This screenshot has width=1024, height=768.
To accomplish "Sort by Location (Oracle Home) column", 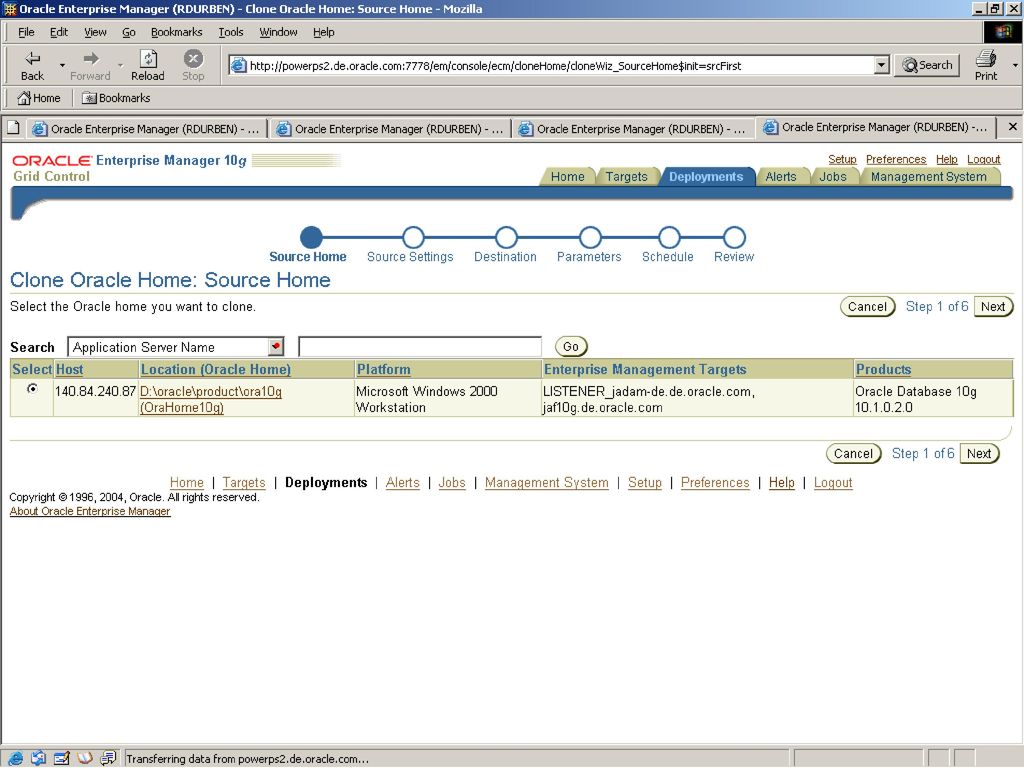I will tap(216, 369).
